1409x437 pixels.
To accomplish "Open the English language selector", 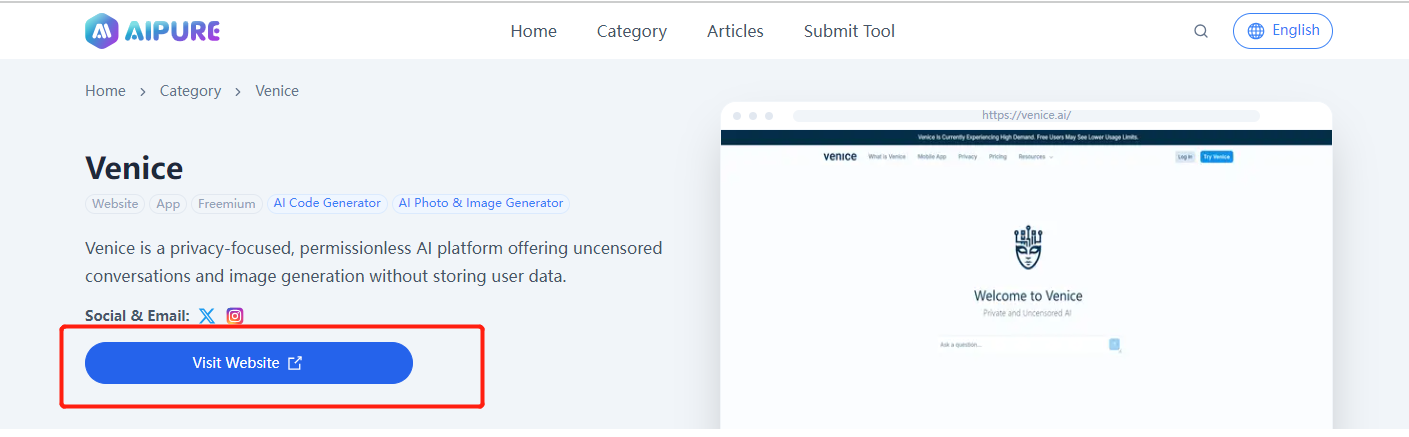I will click(x=1283, y=31).
